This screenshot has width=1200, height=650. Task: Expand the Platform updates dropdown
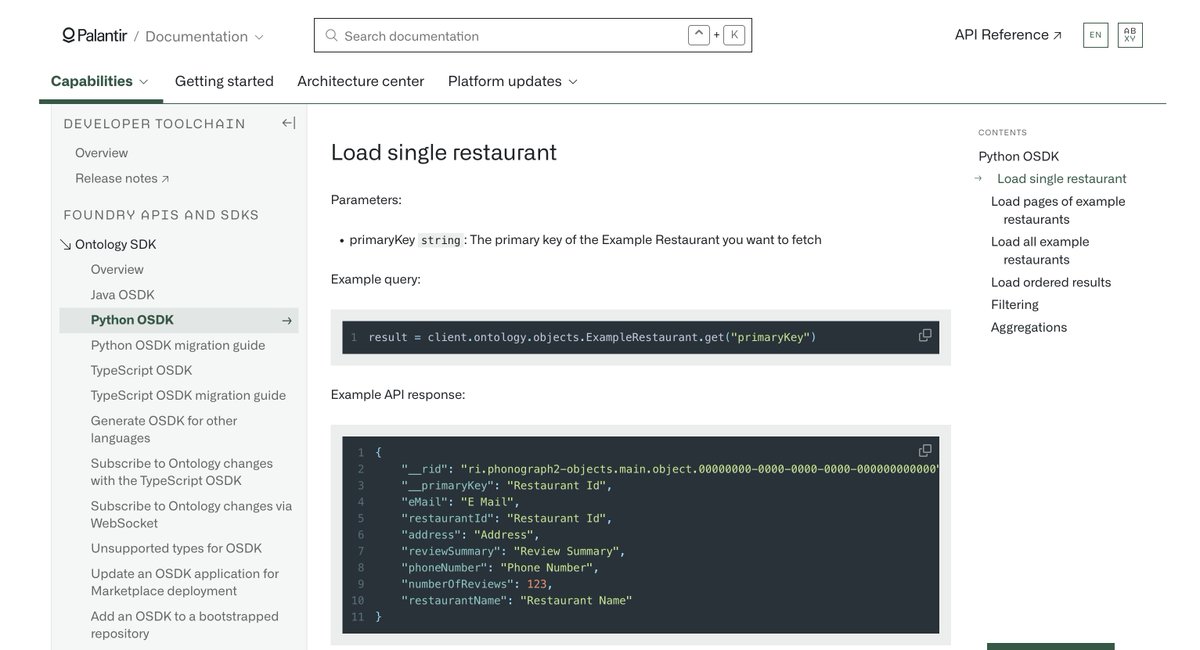coord(513,81)
